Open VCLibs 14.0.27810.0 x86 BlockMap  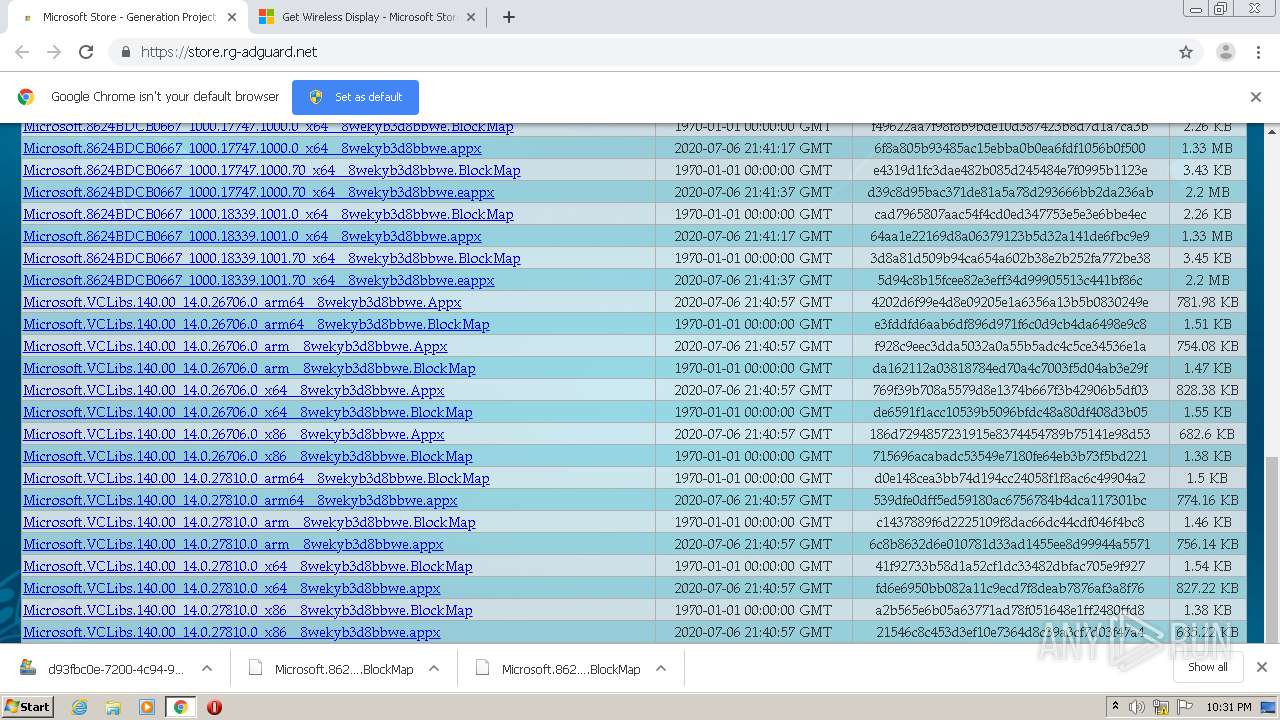247,611
